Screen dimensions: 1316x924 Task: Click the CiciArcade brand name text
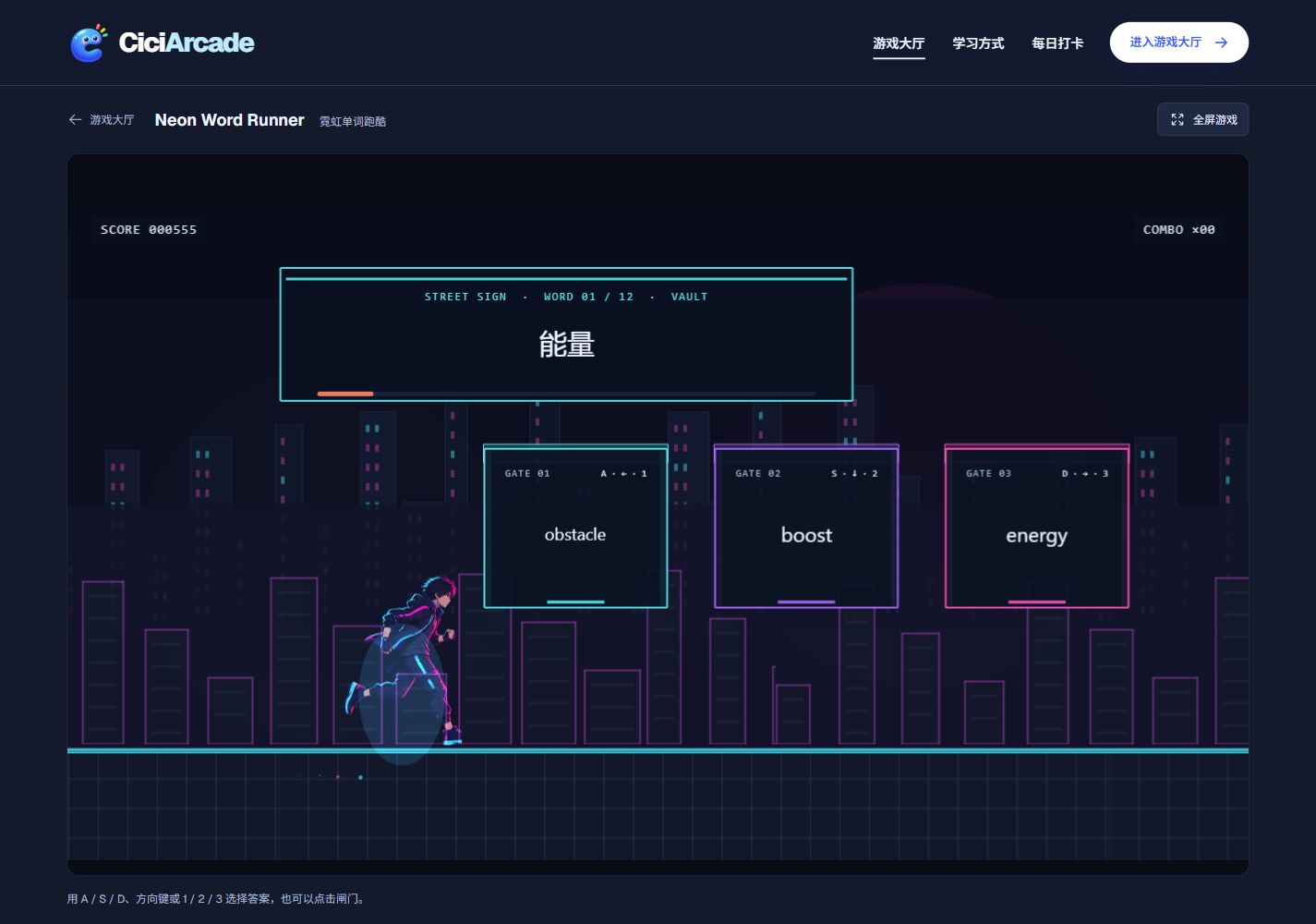[x=187, y=43]
